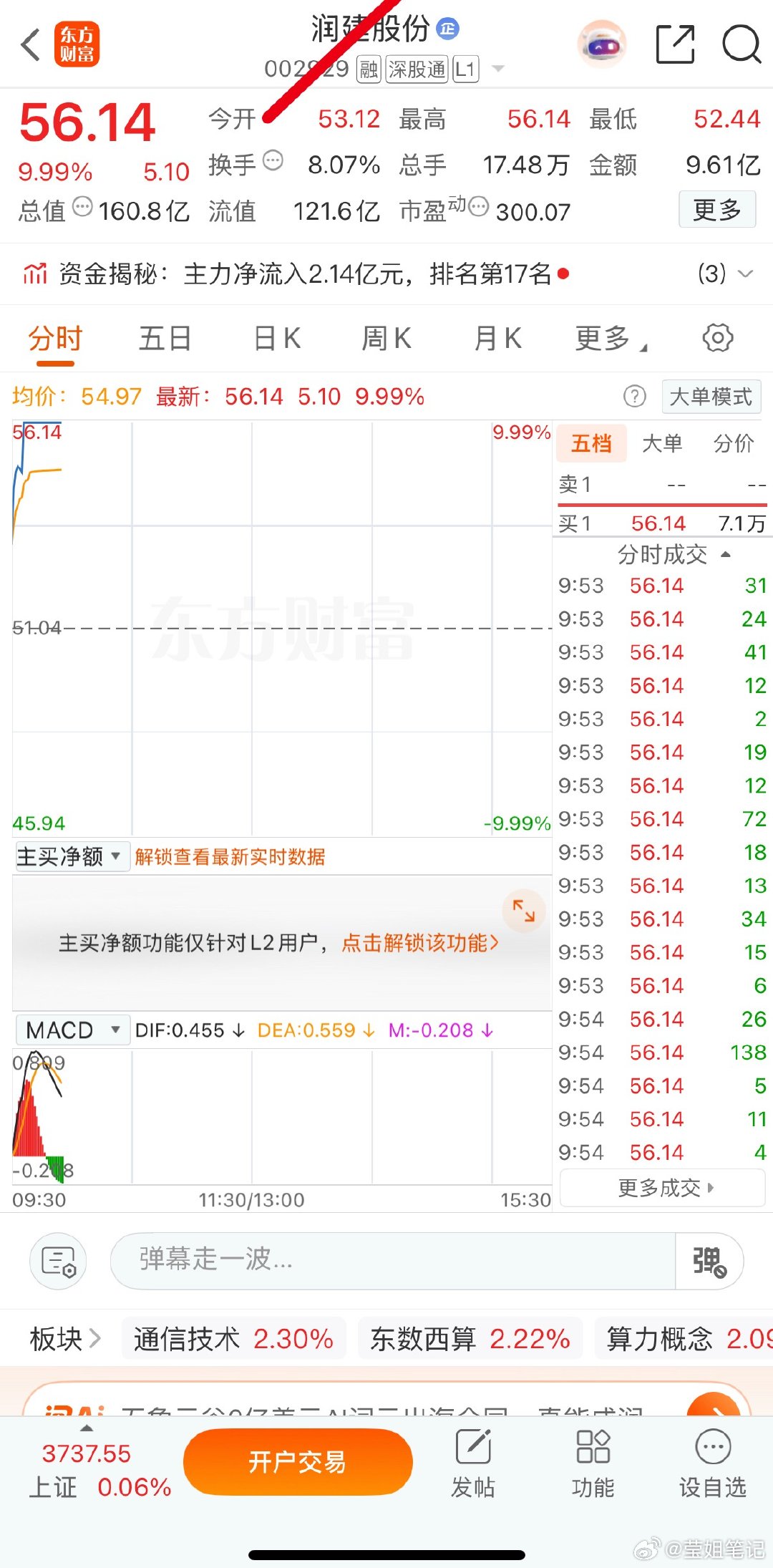Tap the info icon beside 市盈
The image size is (773, 1568).
tap(478, 206)
